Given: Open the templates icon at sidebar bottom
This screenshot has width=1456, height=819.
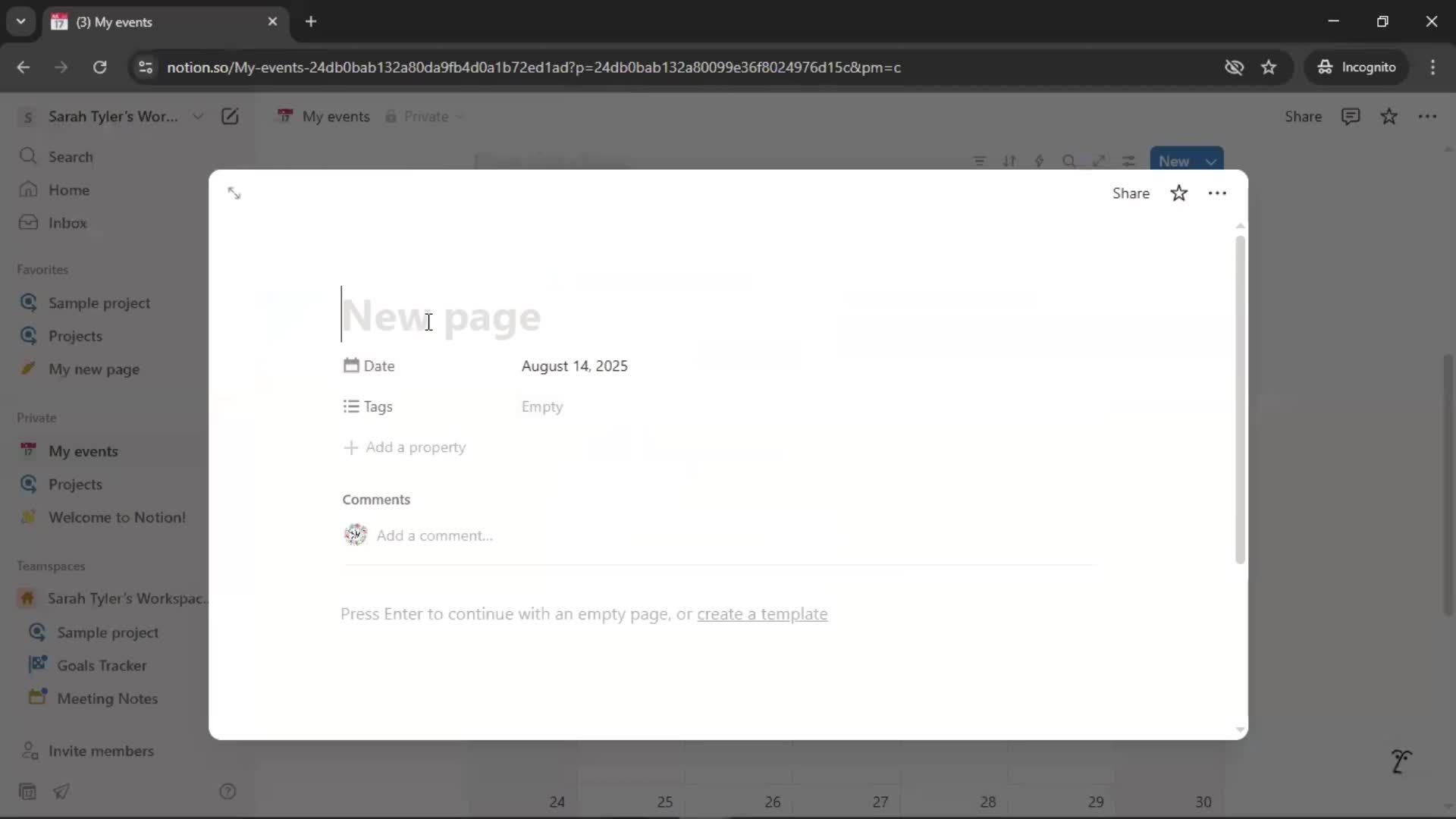Looking at the screenshot, I should 27,792.
